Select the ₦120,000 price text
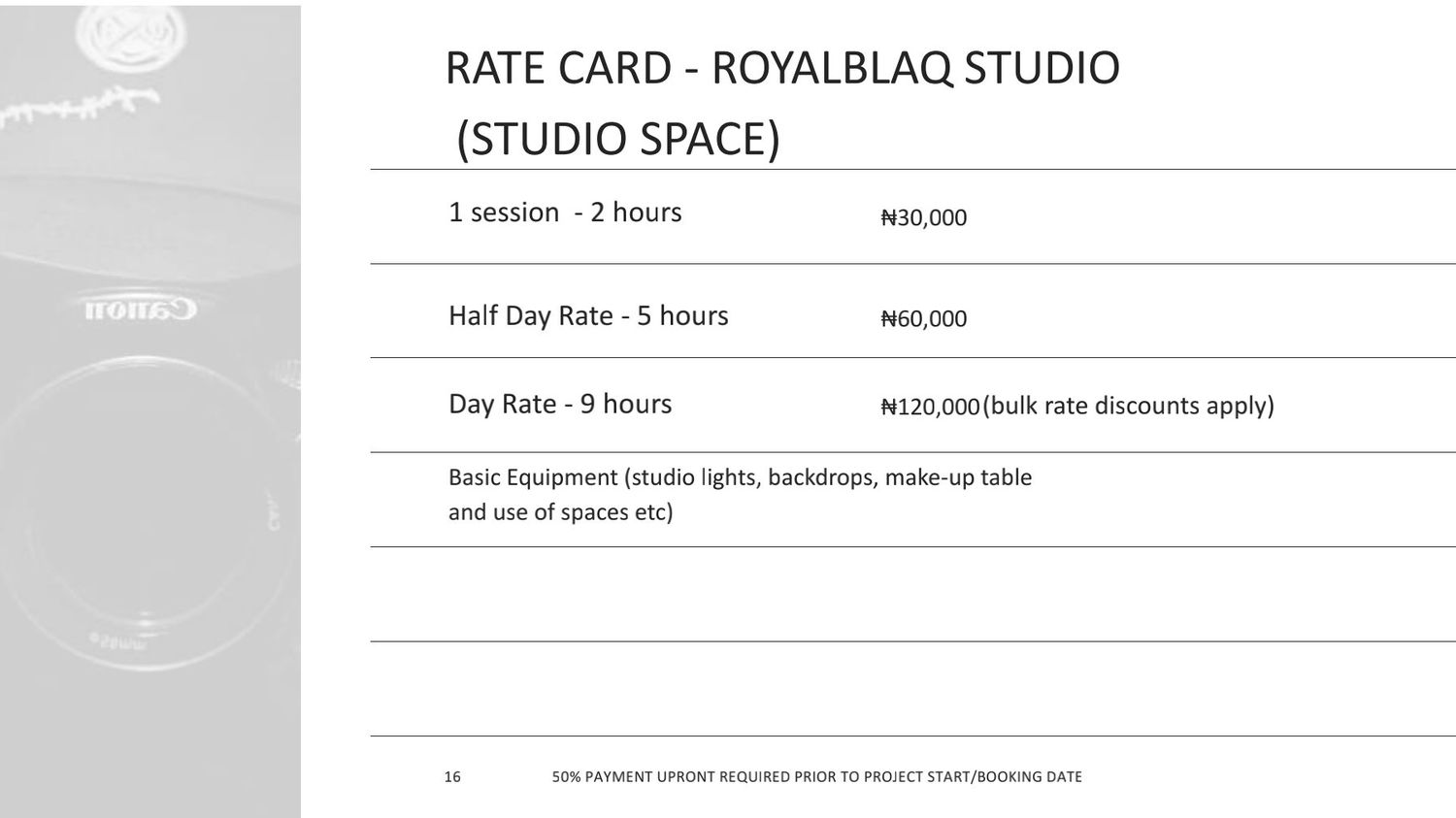 (x=930, y=407)
